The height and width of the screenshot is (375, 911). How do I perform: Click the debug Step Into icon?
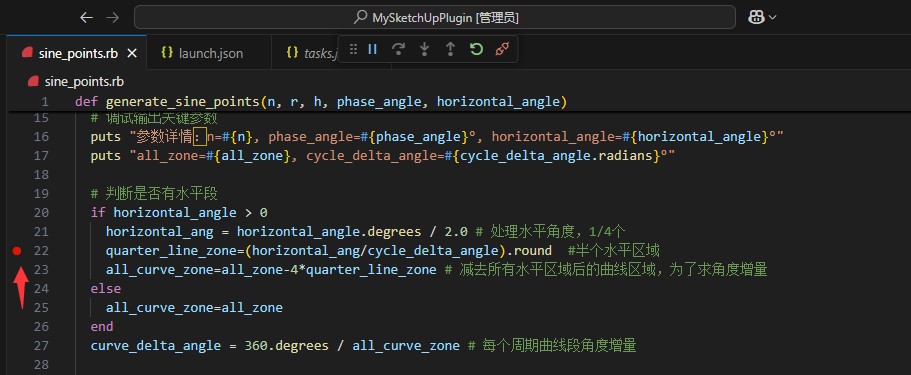(x=424, y=49)
